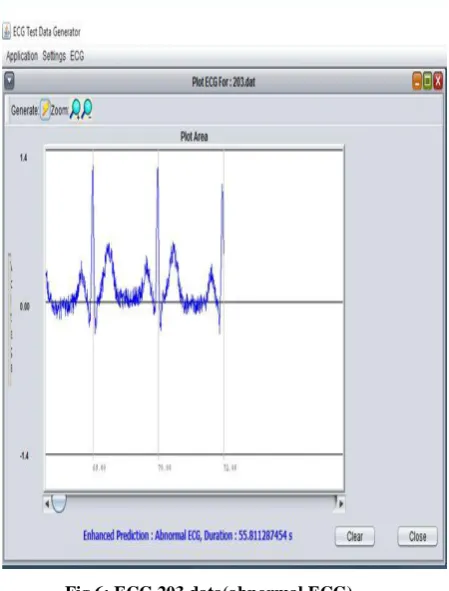
Task: Click the scrollbar right arrow
Action: point(341,504)
